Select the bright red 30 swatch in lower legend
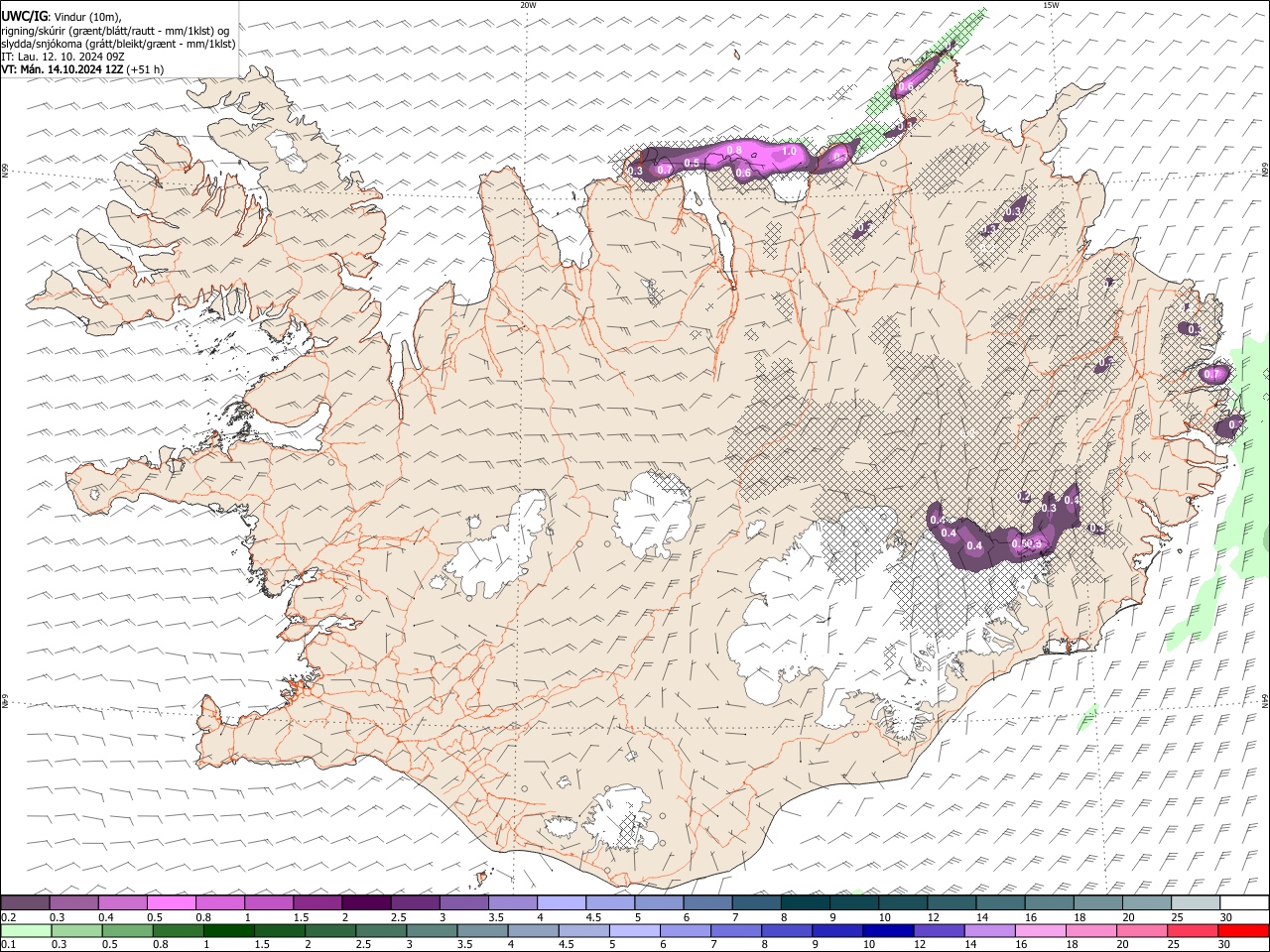 tap(1242, 930)
